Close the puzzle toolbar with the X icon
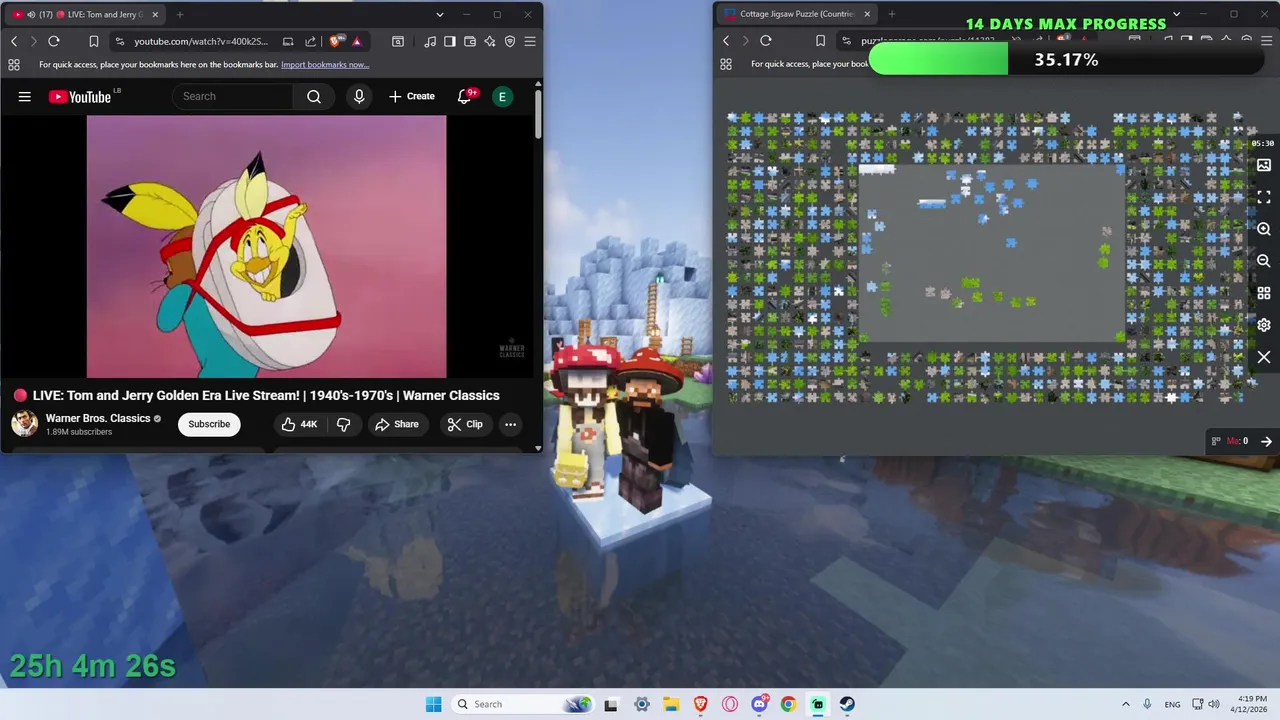The width and height of the screenshot is (1280, 720). coord(1264,357)
